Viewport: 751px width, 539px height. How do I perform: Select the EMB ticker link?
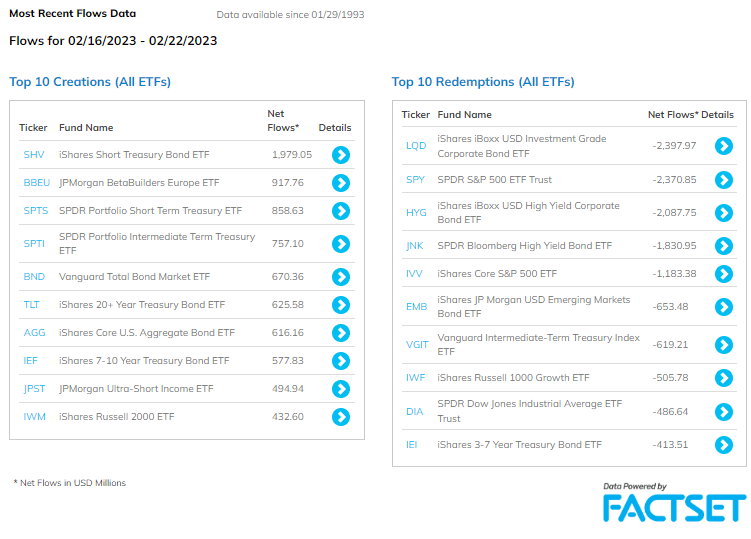click(416, 307)
